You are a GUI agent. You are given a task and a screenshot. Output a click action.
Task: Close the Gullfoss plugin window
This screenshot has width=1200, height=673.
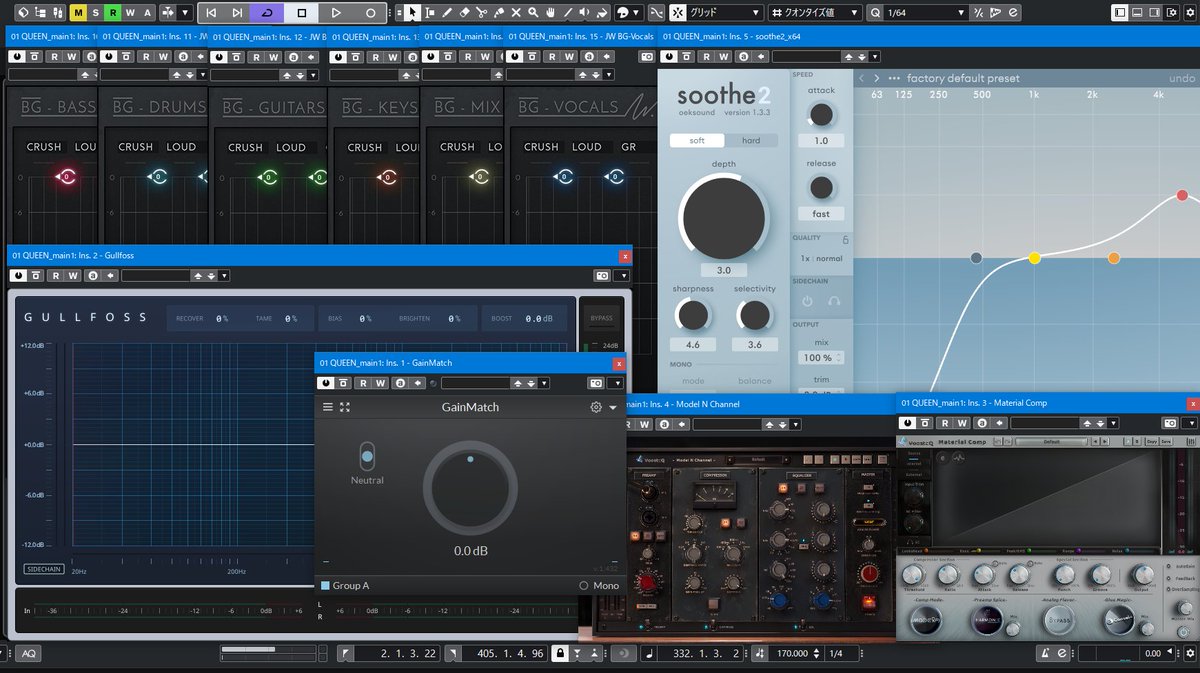tap(625, 256)
